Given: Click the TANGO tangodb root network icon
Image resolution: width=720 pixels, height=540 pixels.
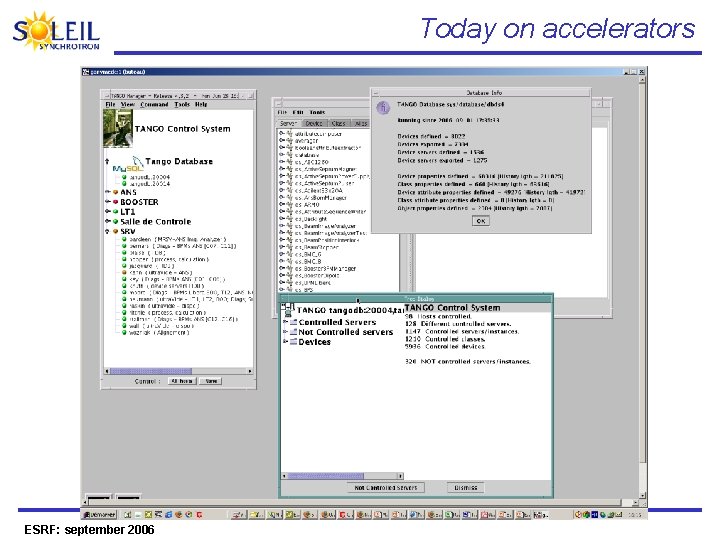Looking at the screenshot, I should tap(288, 309).
